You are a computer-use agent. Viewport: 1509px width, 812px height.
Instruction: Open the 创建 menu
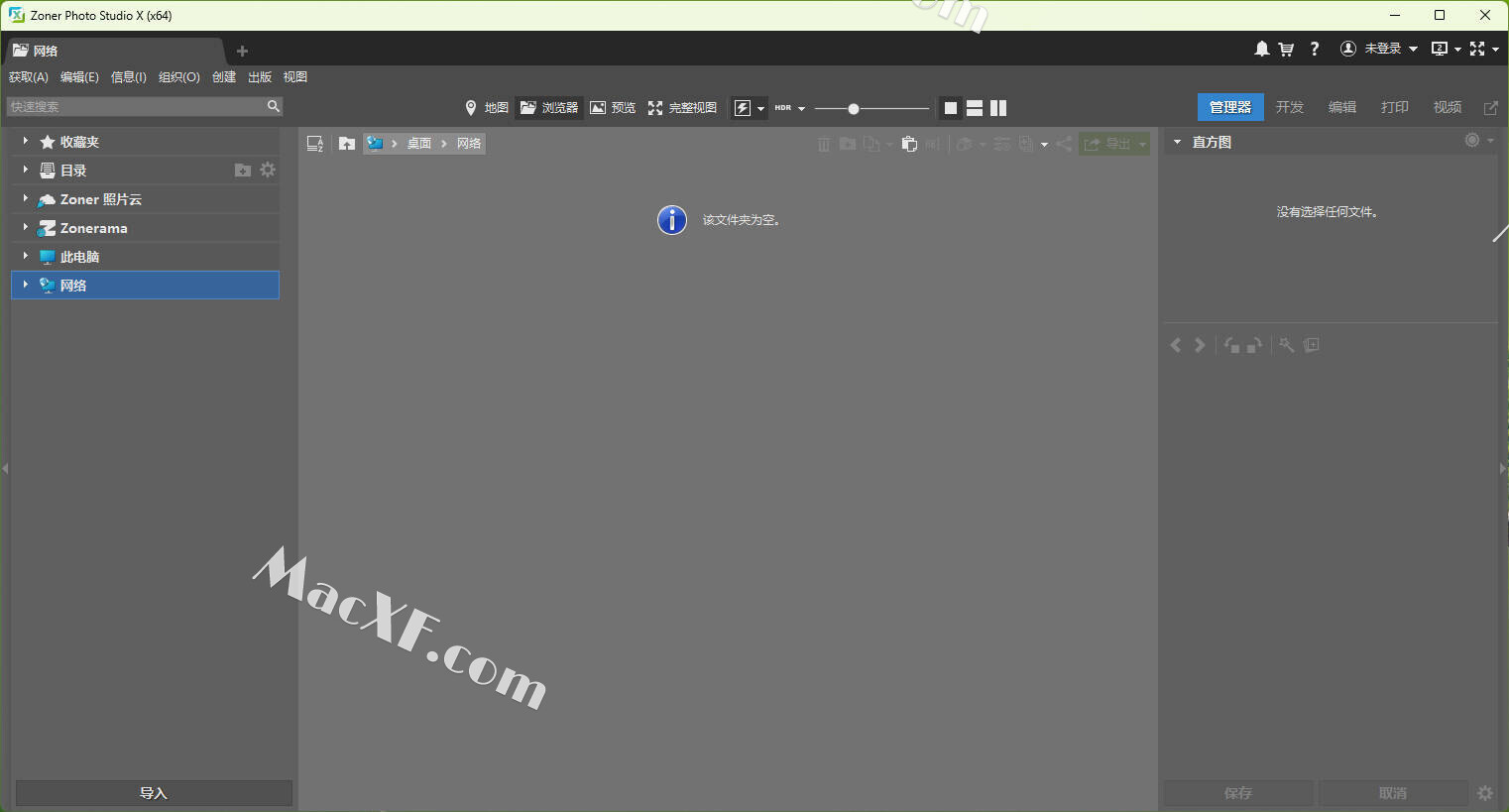pos(224,77)
